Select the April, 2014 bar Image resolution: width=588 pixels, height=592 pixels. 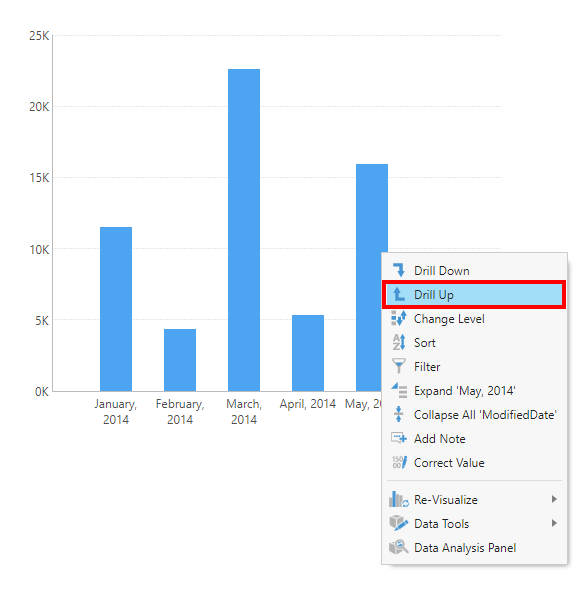click(308, 353)
